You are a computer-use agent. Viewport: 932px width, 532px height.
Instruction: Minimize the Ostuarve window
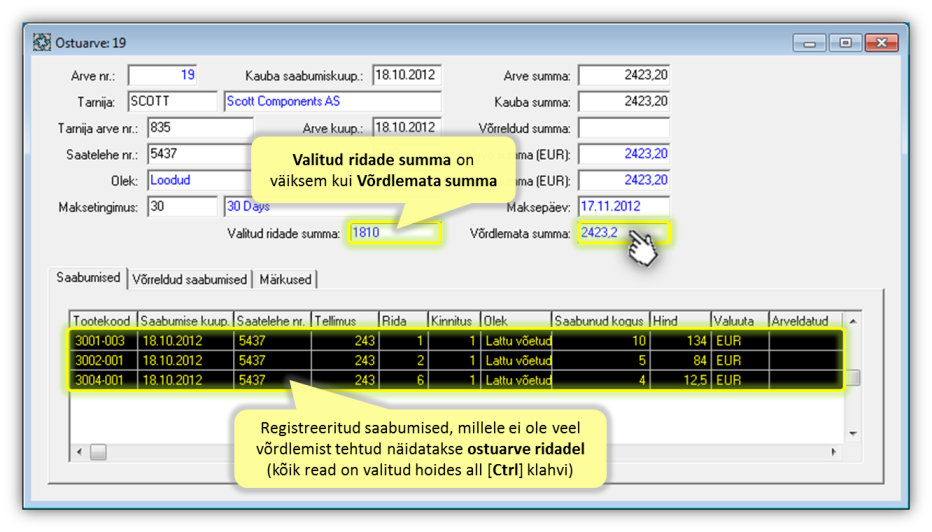pyautogui.click(x=809, y=43)
